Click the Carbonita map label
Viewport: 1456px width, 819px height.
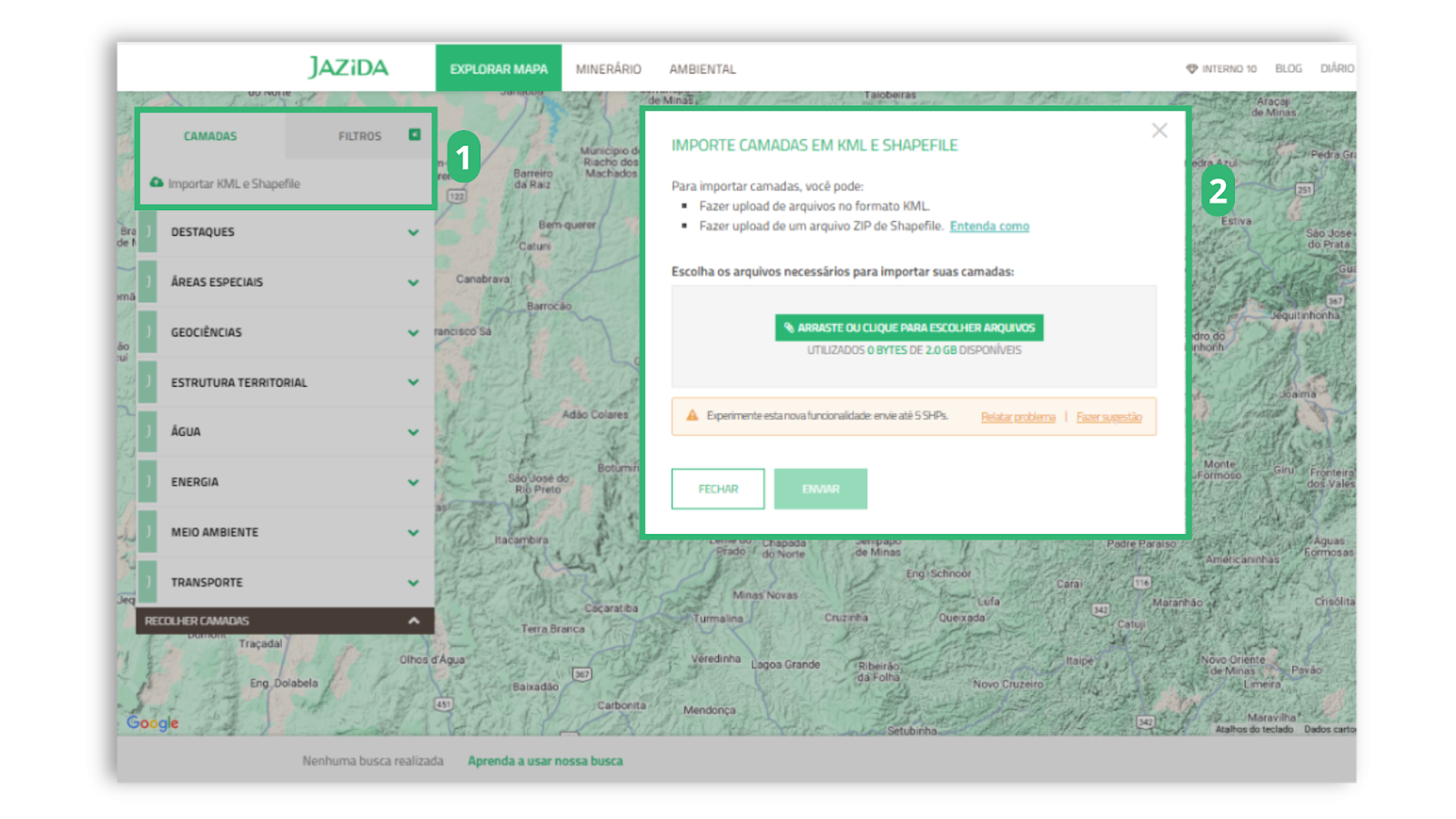pyautogui.click(x=622, y=705)
